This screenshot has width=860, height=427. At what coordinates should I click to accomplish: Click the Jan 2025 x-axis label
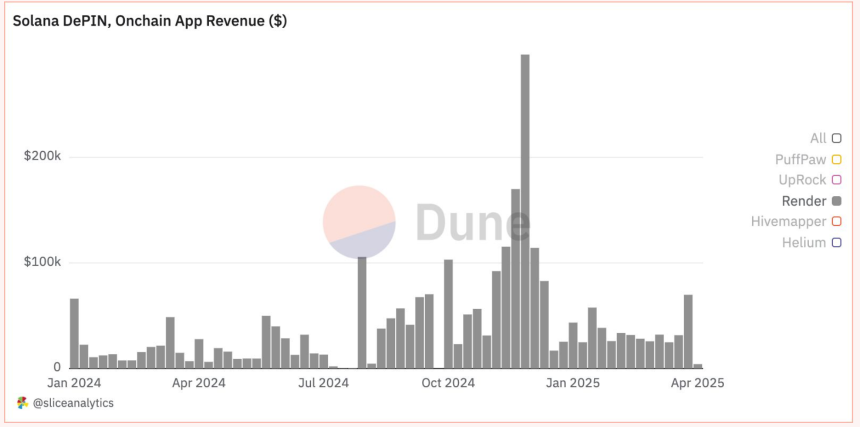click(573, 382)
